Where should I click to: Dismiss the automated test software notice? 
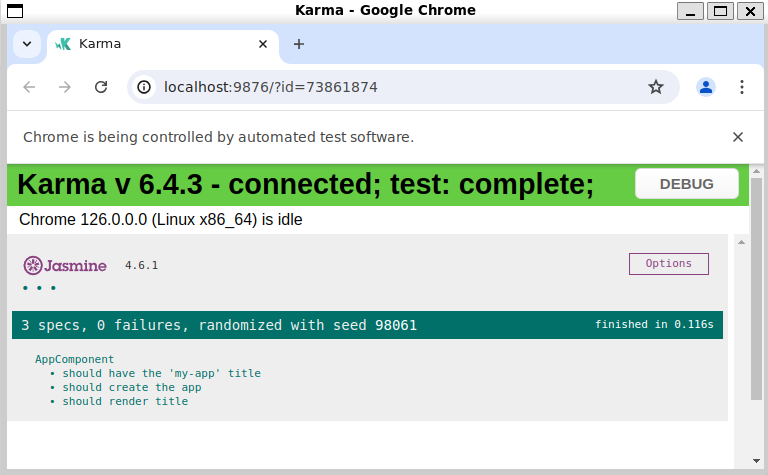(x=738, y=137)
